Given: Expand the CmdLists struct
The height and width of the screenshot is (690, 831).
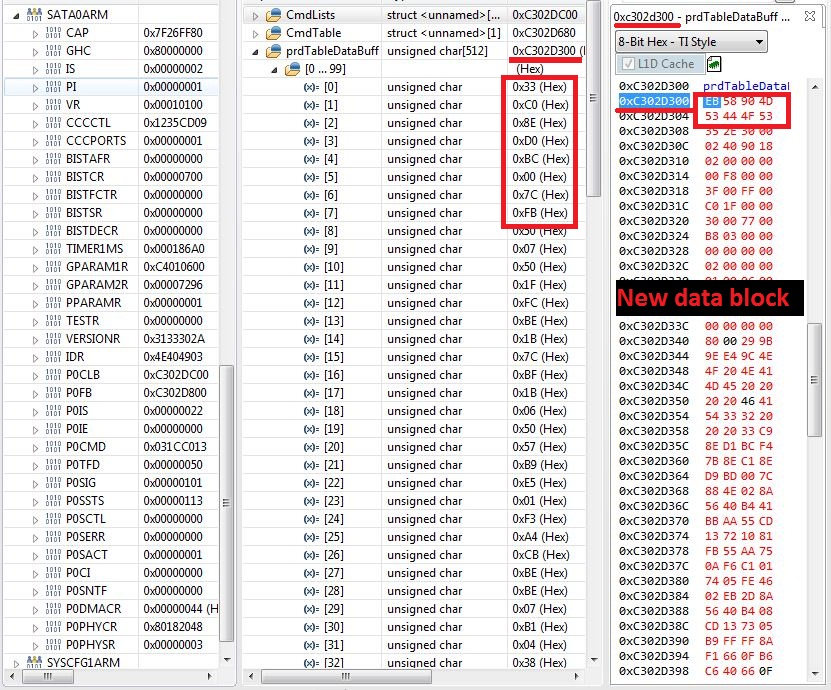Looking at the screenshot, I should coord(255,16).
